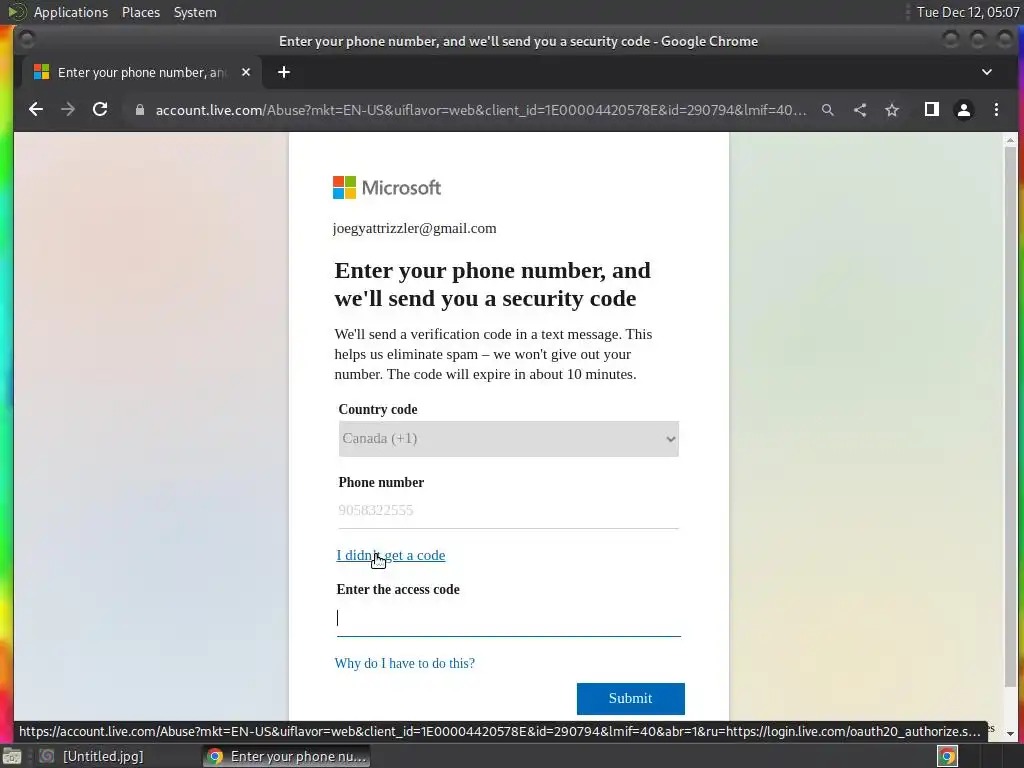Click the forward navigation arrow
Viewport: 1024px width, 768px height.
click(68, 110)
